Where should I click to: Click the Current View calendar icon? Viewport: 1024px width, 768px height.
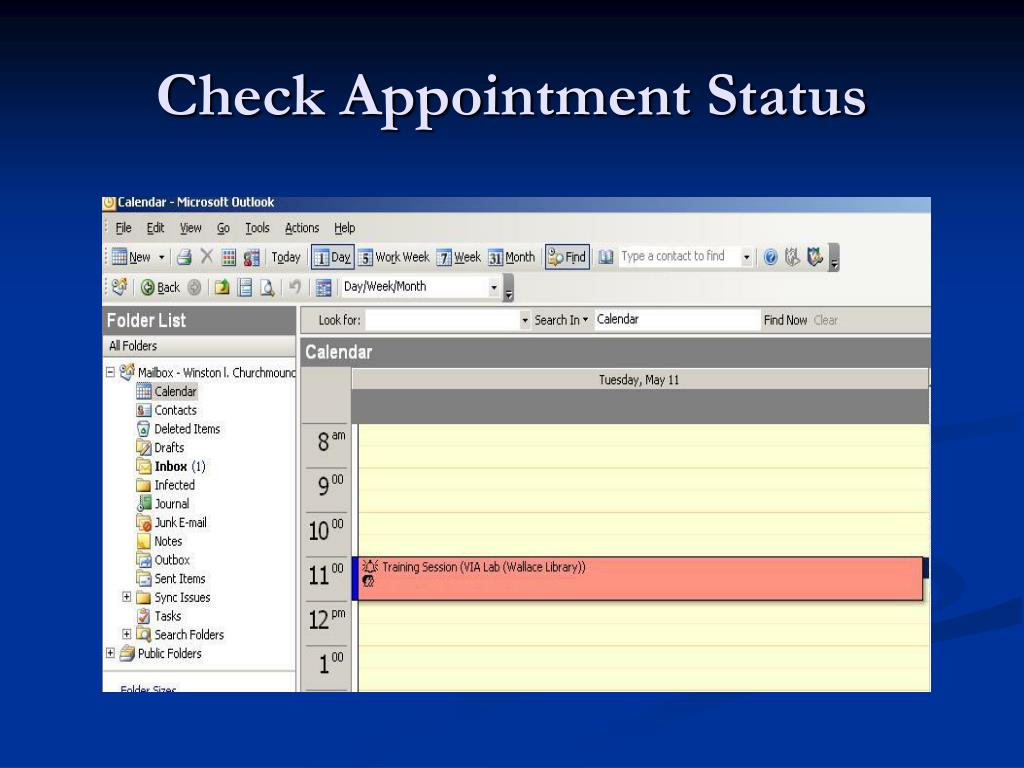tap(323, 287)
